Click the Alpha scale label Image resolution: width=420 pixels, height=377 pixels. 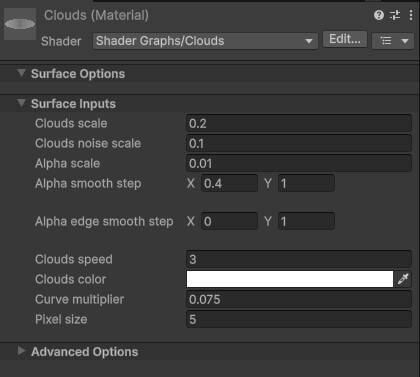[x=67, y=163]
